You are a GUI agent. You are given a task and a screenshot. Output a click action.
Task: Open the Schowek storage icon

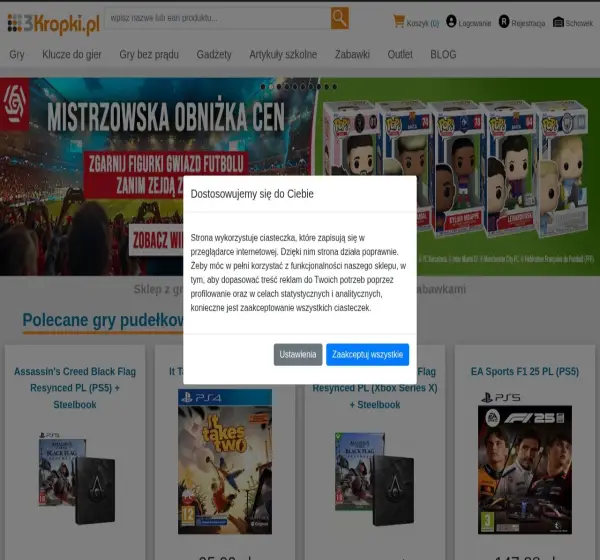[x=558, y=22]
